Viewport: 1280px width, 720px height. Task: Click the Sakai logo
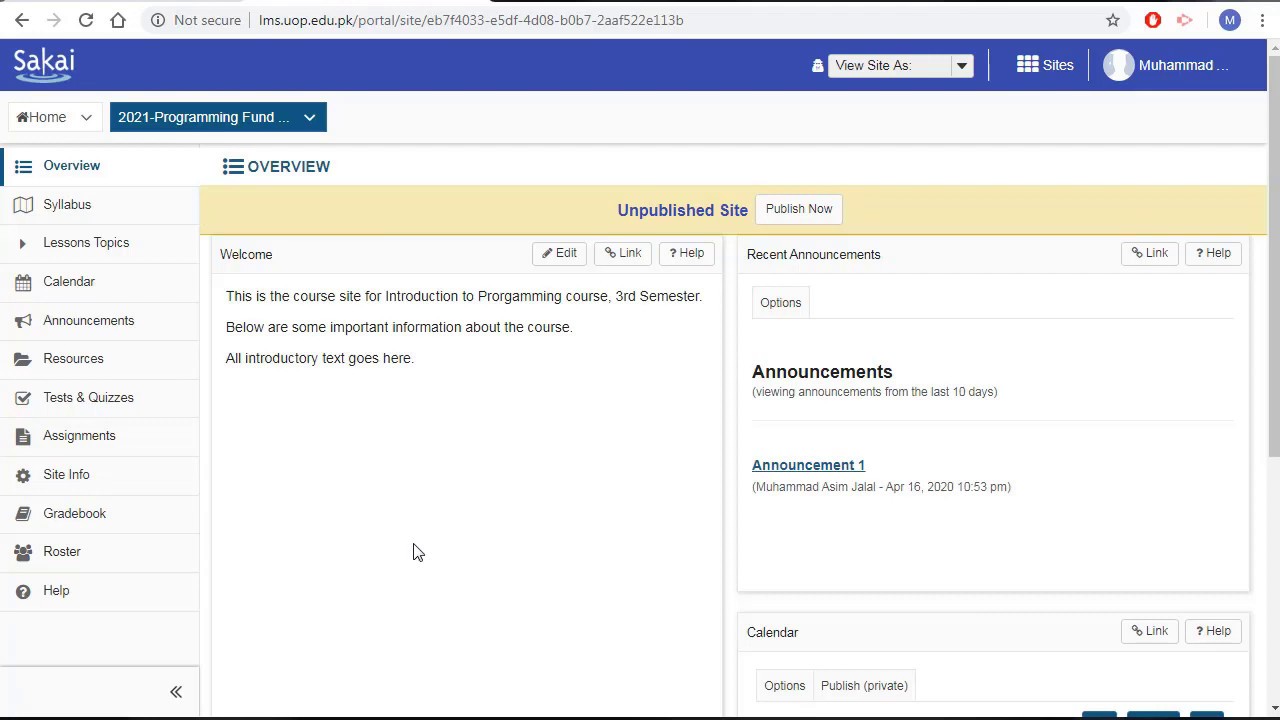(44, 65)
